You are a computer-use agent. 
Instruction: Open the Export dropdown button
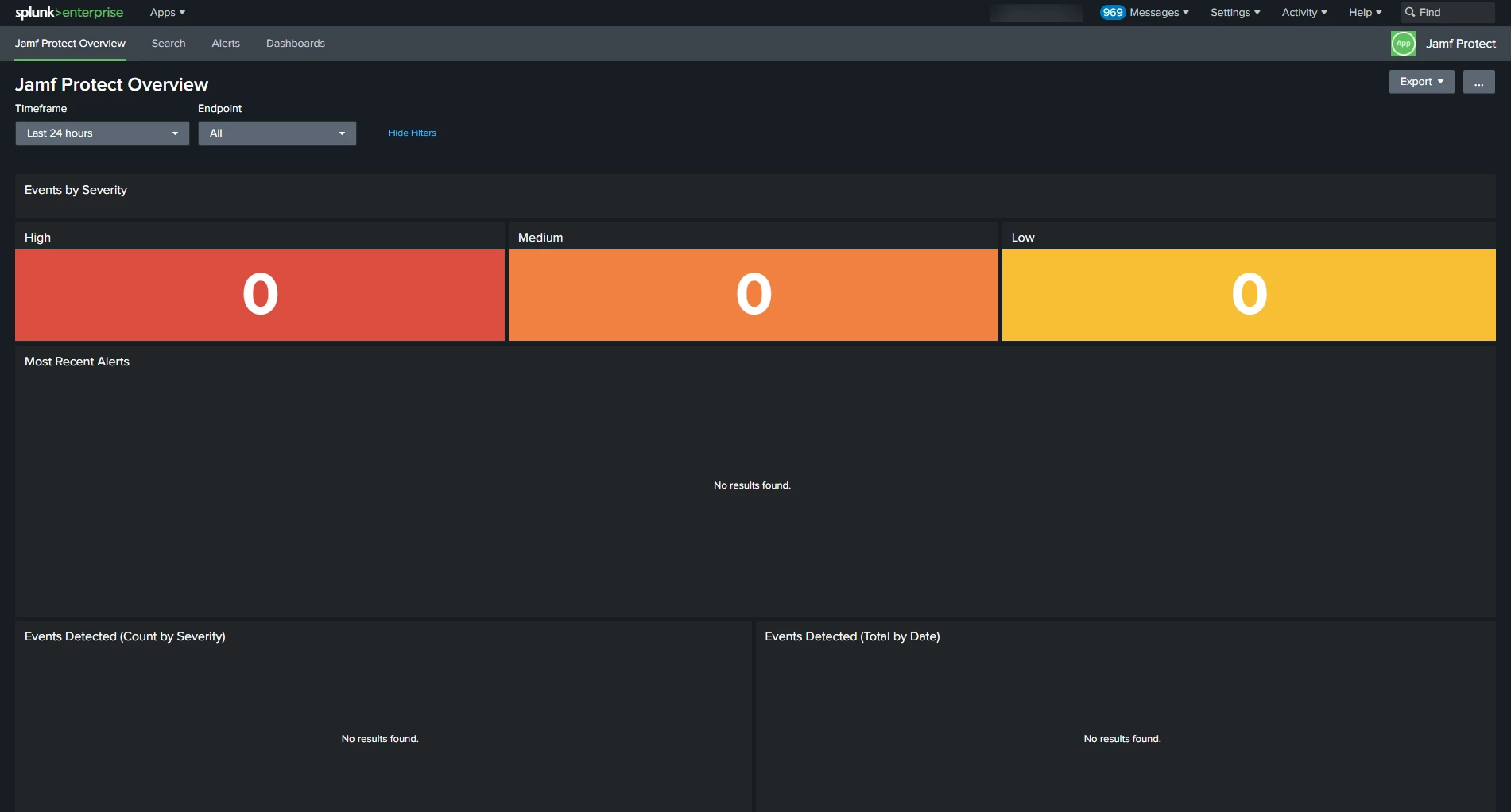[1421, 82]
